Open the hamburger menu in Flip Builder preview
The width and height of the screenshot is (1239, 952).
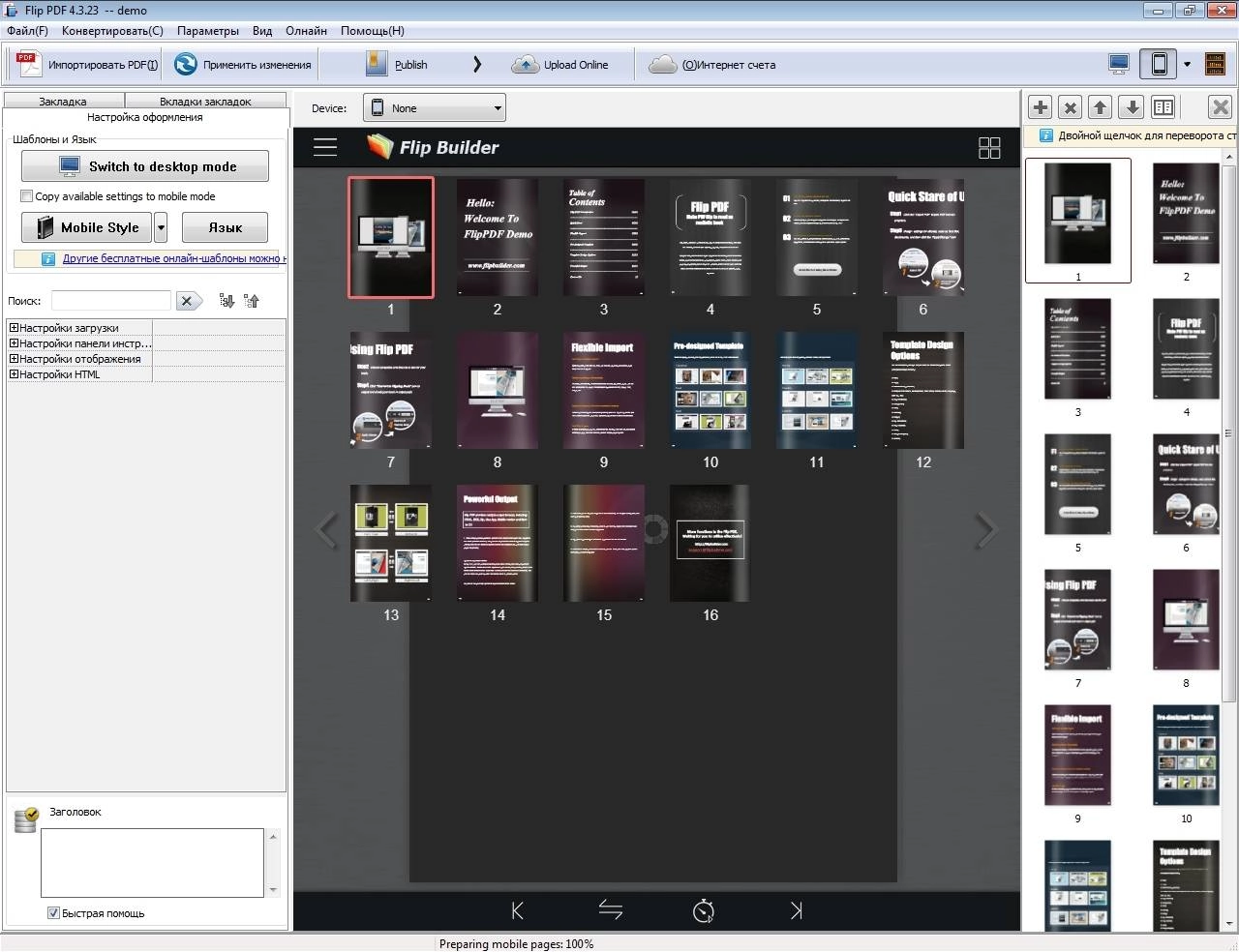(x=325, y=147)
